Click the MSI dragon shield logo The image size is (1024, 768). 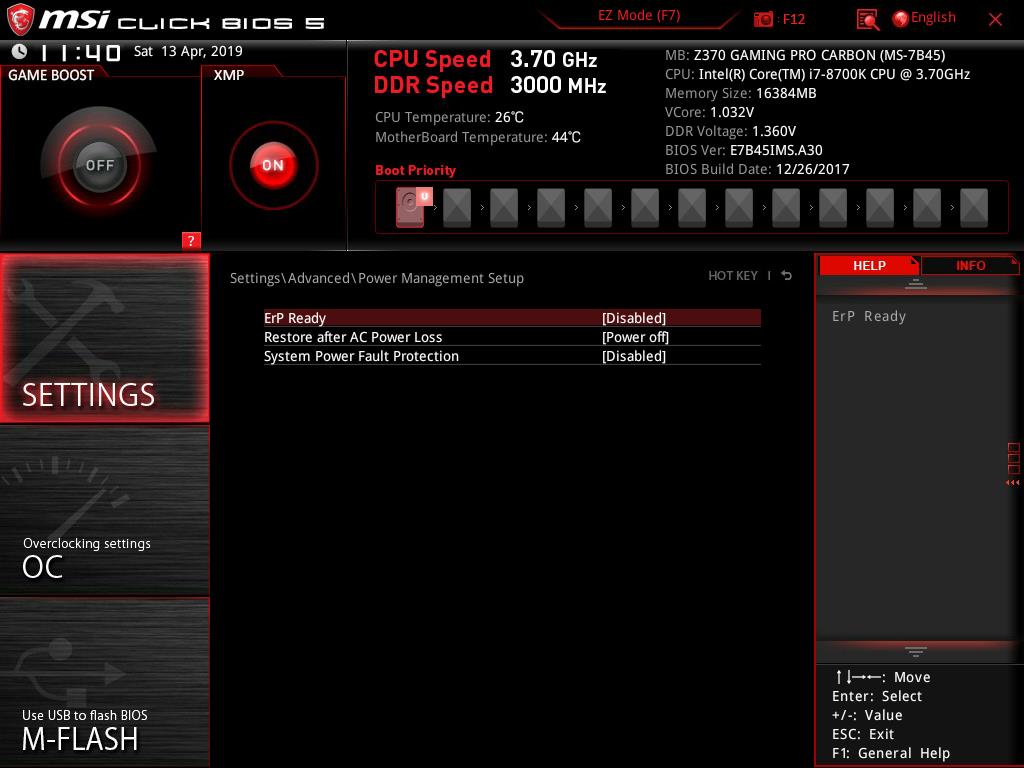(x=20, y=20)
